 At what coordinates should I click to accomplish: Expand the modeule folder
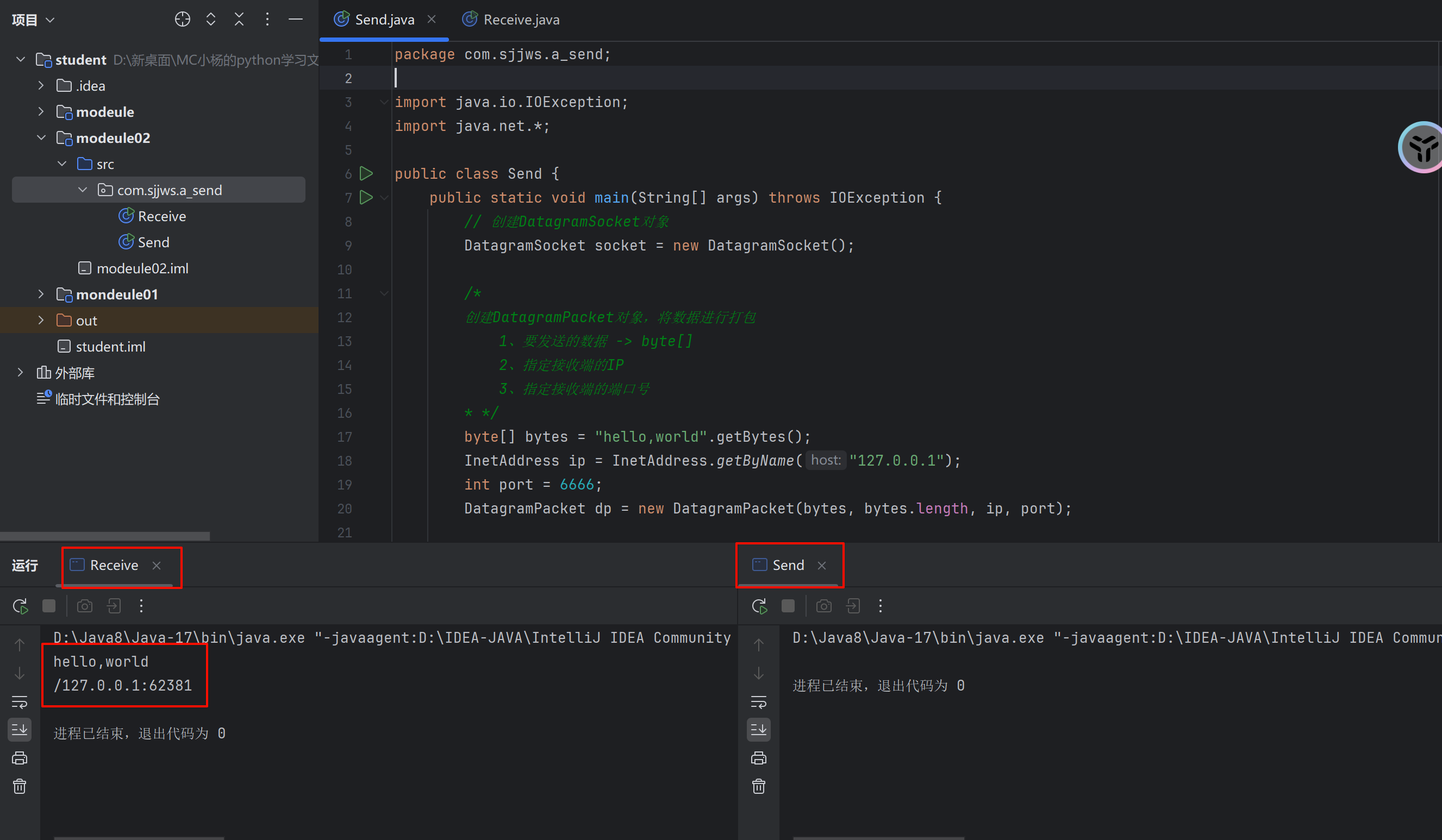pos(41,111)
